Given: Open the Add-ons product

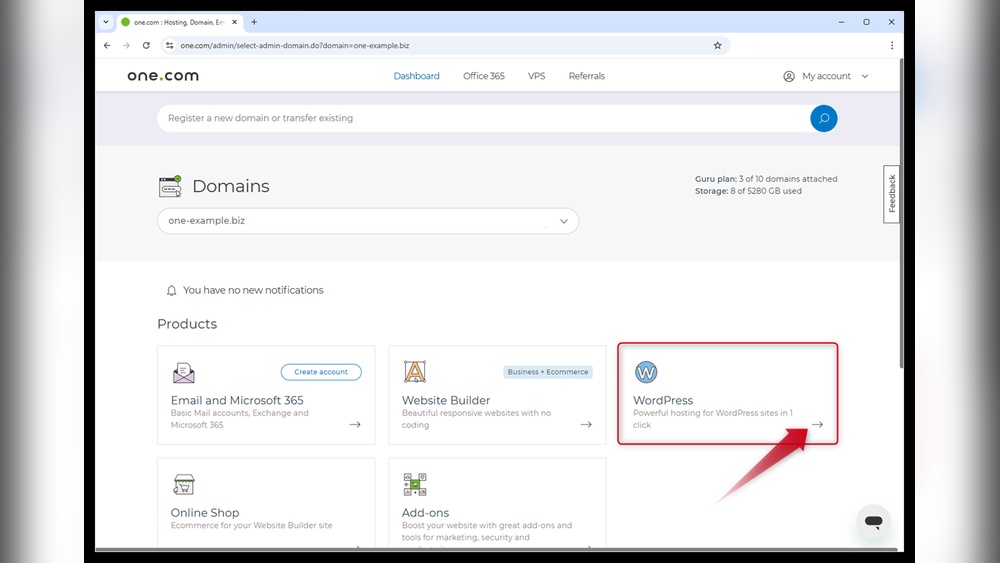Looking at the screenshot, I should click(497, 502).
